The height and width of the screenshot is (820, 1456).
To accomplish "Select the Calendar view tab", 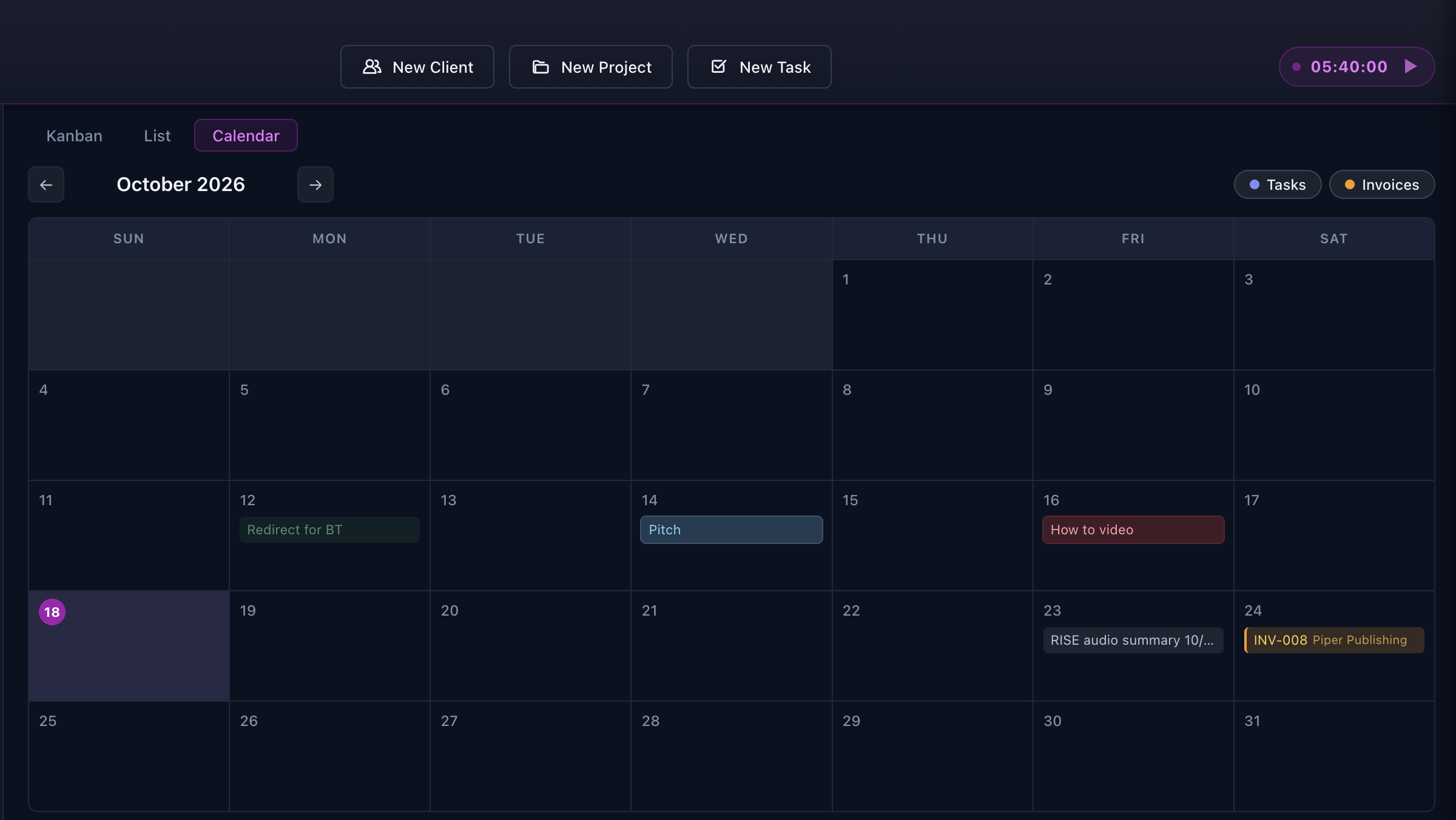I will pos(246,135).
